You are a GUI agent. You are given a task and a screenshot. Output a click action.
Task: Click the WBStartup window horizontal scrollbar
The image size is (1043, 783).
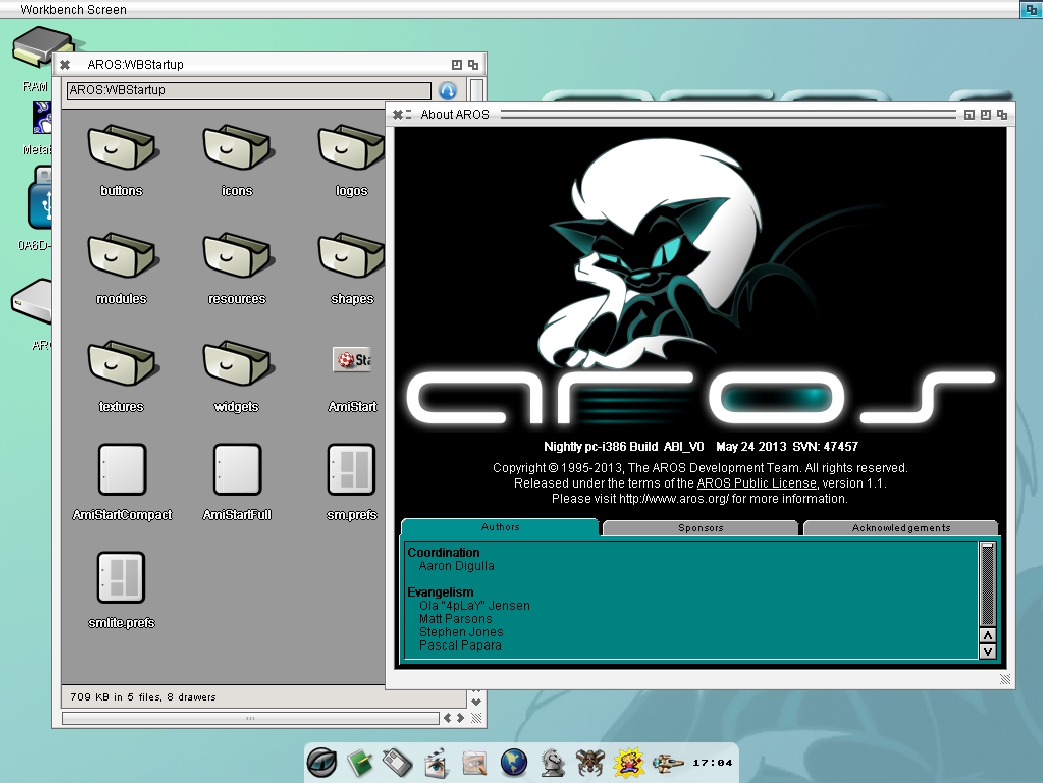pyautogui.click(x=250, y=718)
